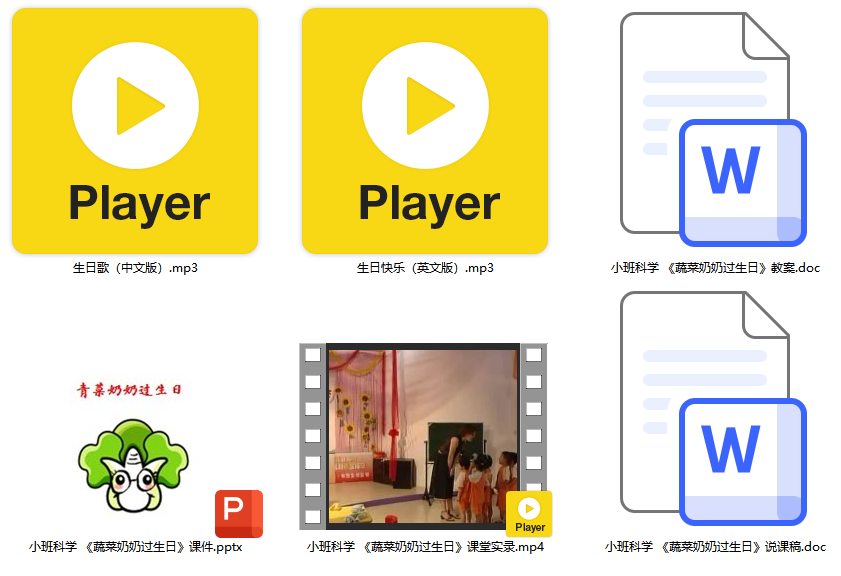Screen dimensions: 841x576
Task: Select the 生日歌（中文版）.mp3 Player icon
Action: (x=135, y=131)
